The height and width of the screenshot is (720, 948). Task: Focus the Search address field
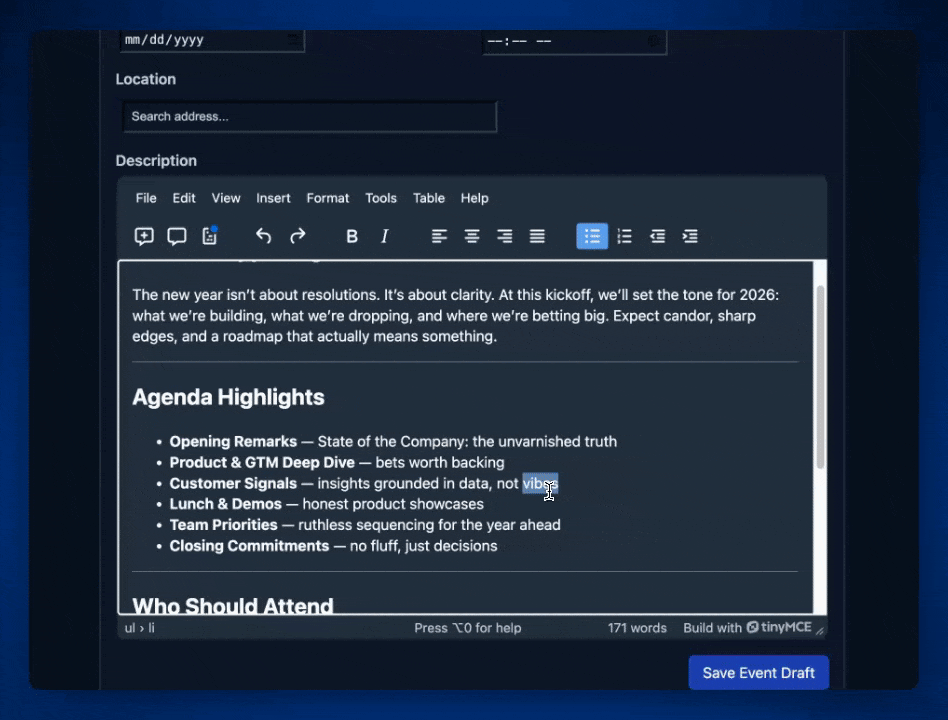tap(310, 117)
